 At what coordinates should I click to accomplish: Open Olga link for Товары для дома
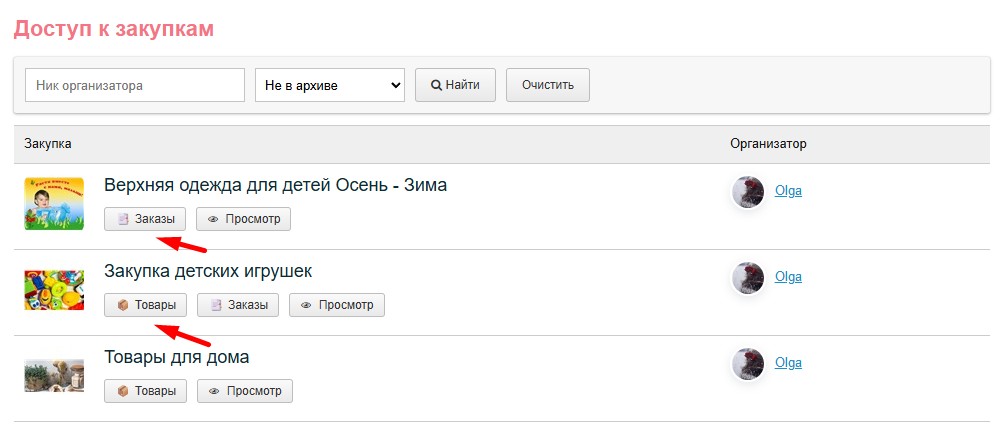(x=788, y=363)
